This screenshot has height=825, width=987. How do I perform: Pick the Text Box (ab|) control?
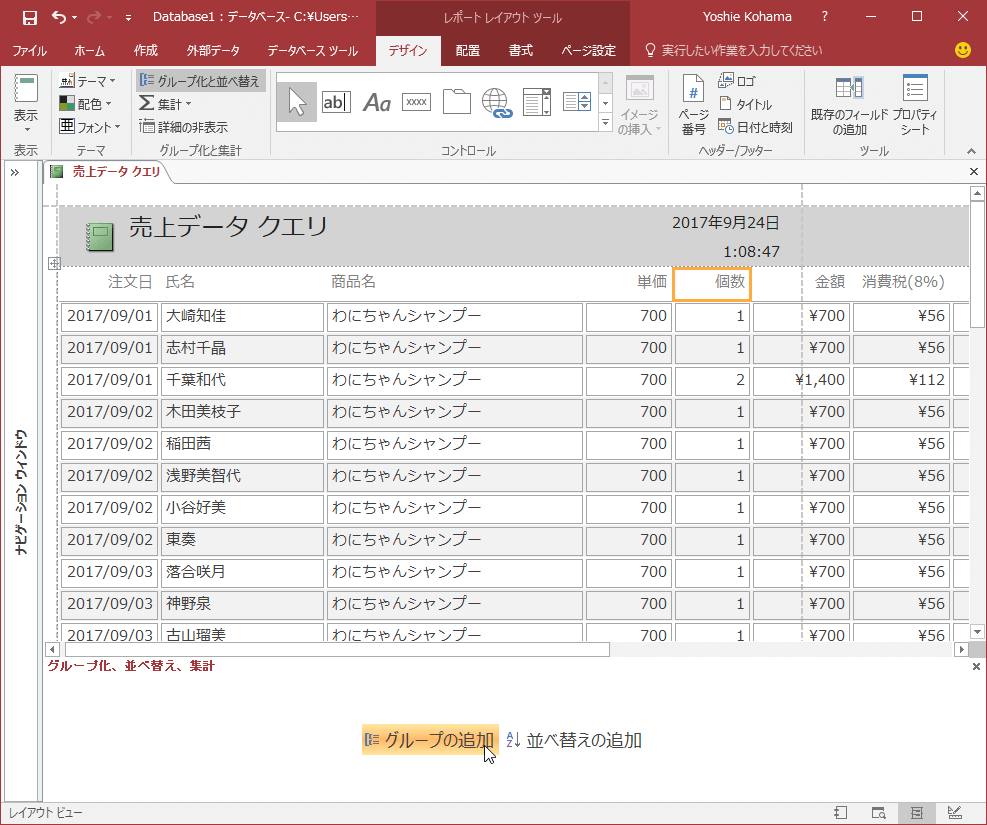point(336,102)
